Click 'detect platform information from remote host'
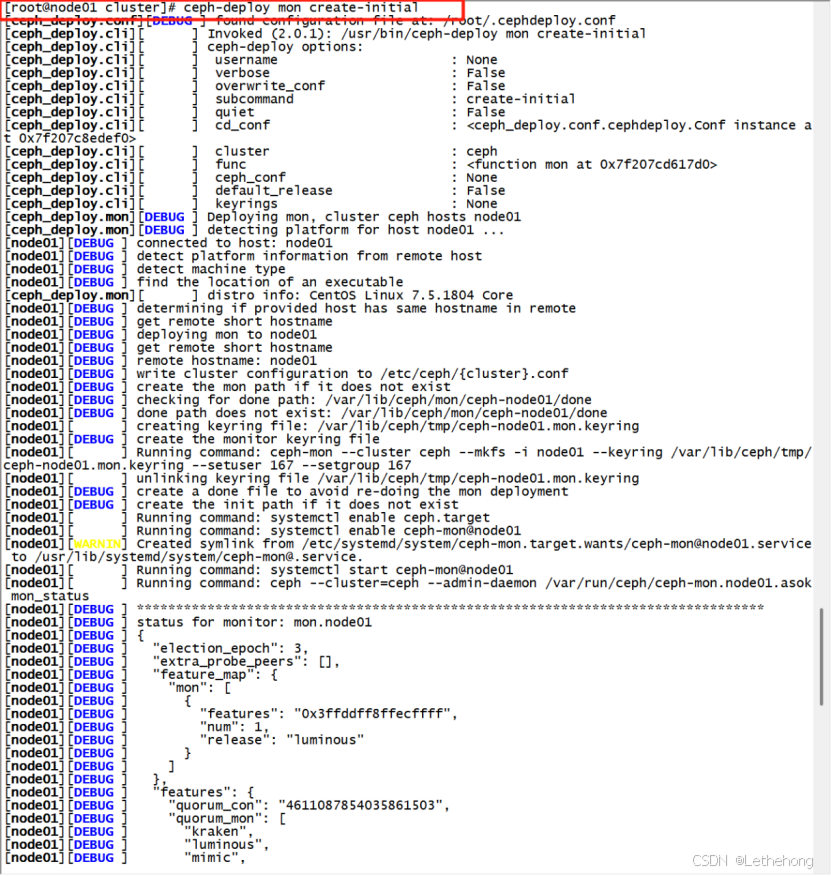Screen dimensions: 831x876 tap(309, 256)
